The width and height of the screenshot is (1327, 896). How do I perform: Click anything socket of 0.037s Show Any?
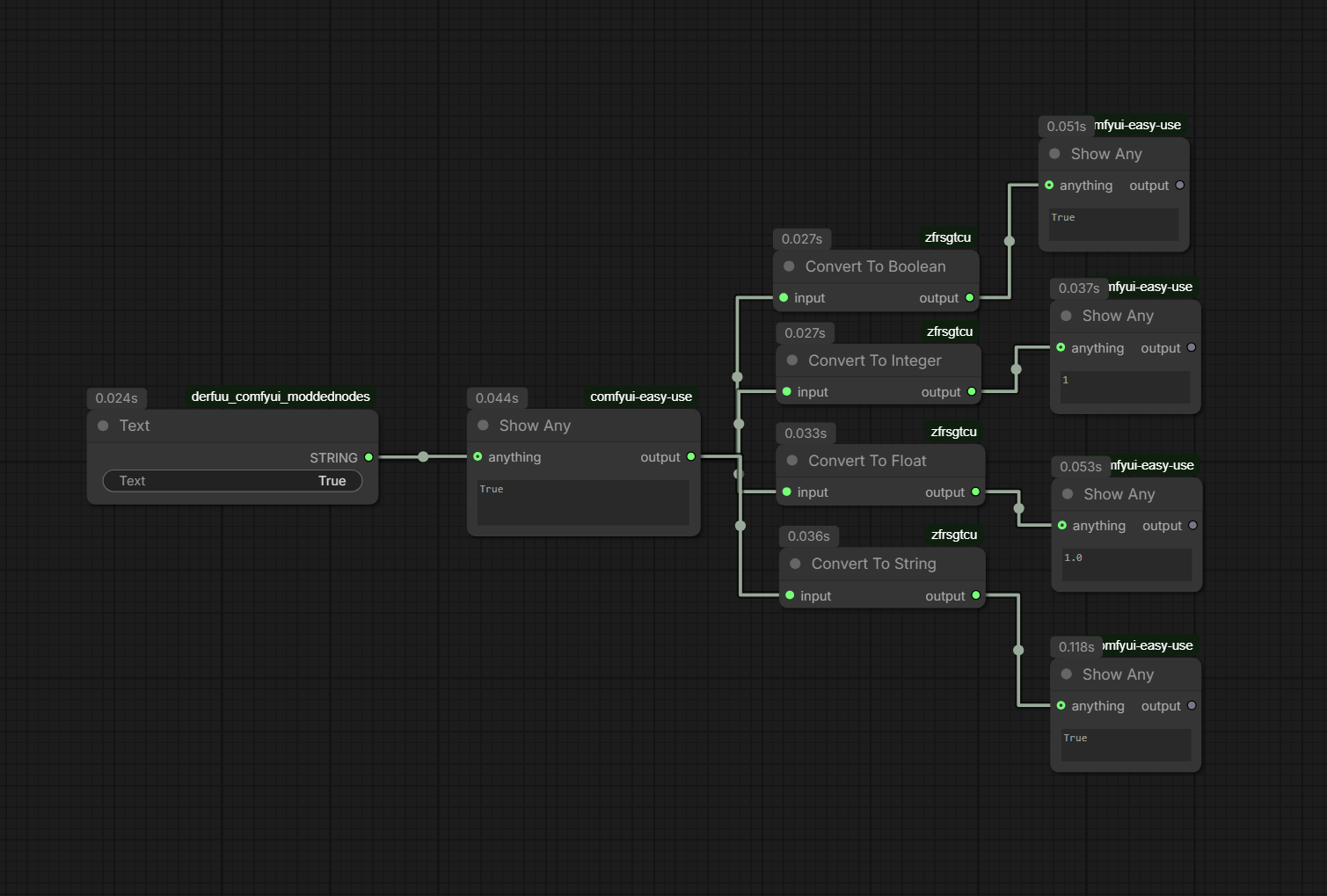[1061, 347]
